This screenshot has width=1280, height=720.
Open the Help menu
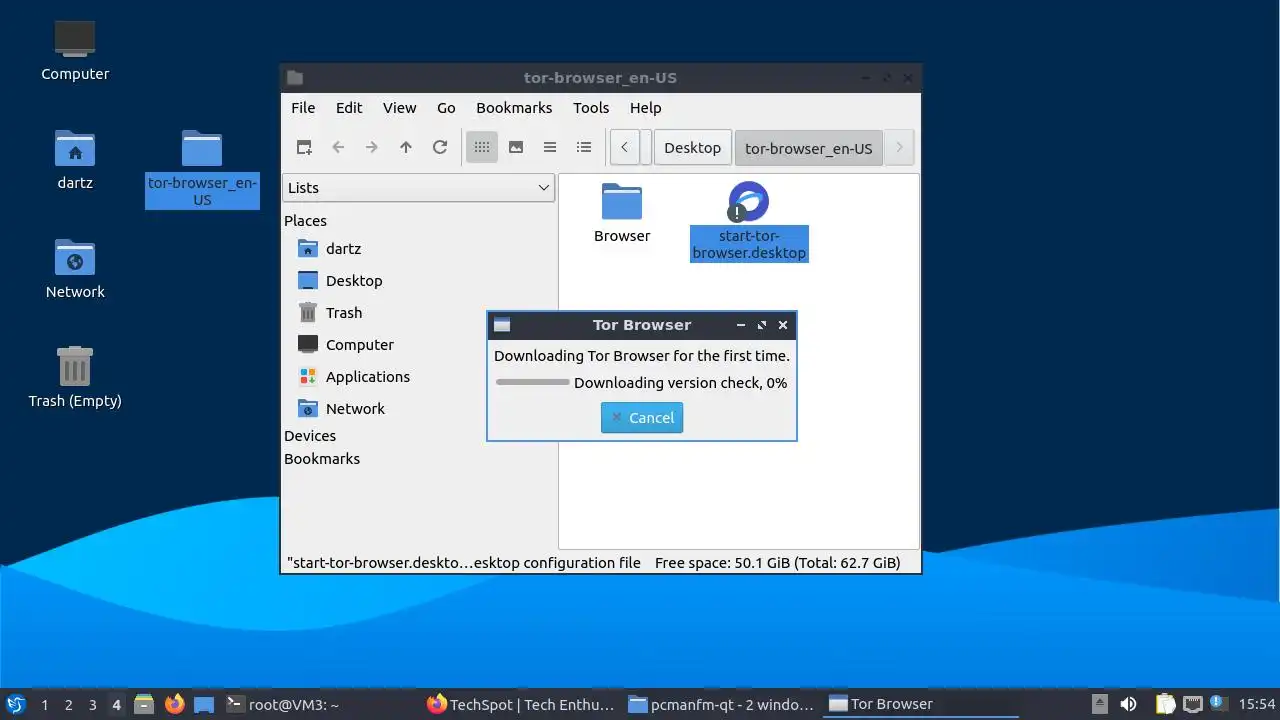pyautogui.click(x=646, y=108)
